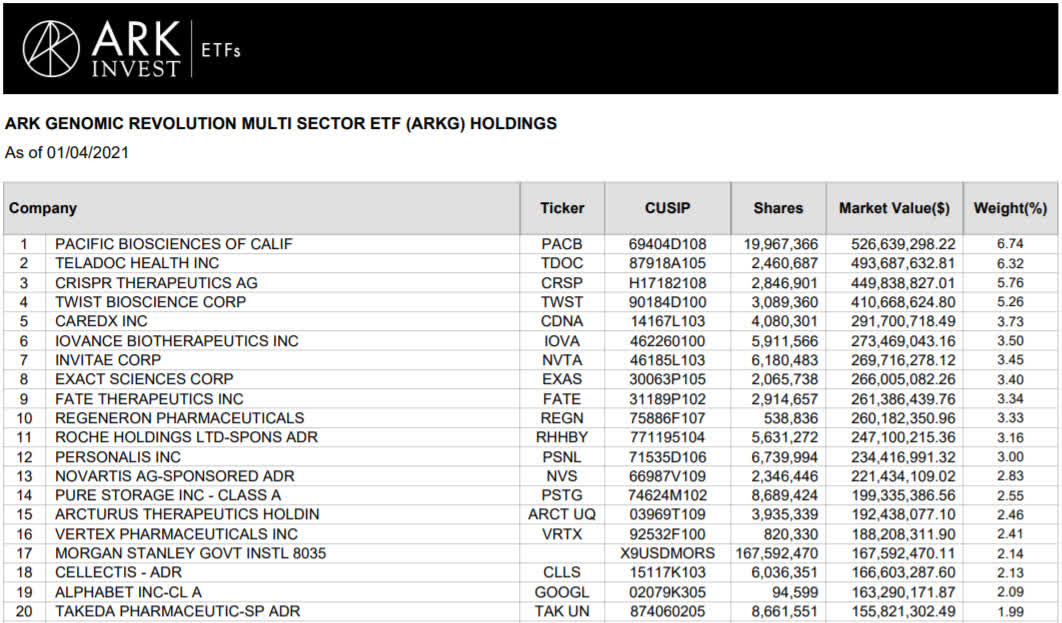Image resolution: width=1062 pixels, height=623 pixels.
Task: Click the CUSIP column header
Action: pyautogui.click(x=667, y=209)
